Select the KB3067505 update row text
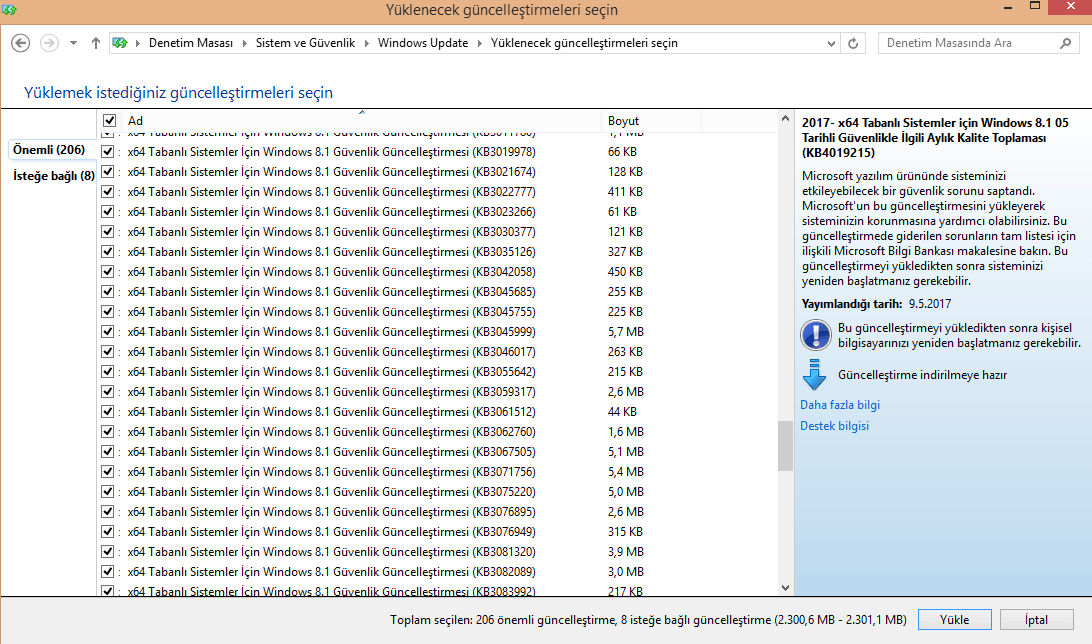 click(332, 452)
